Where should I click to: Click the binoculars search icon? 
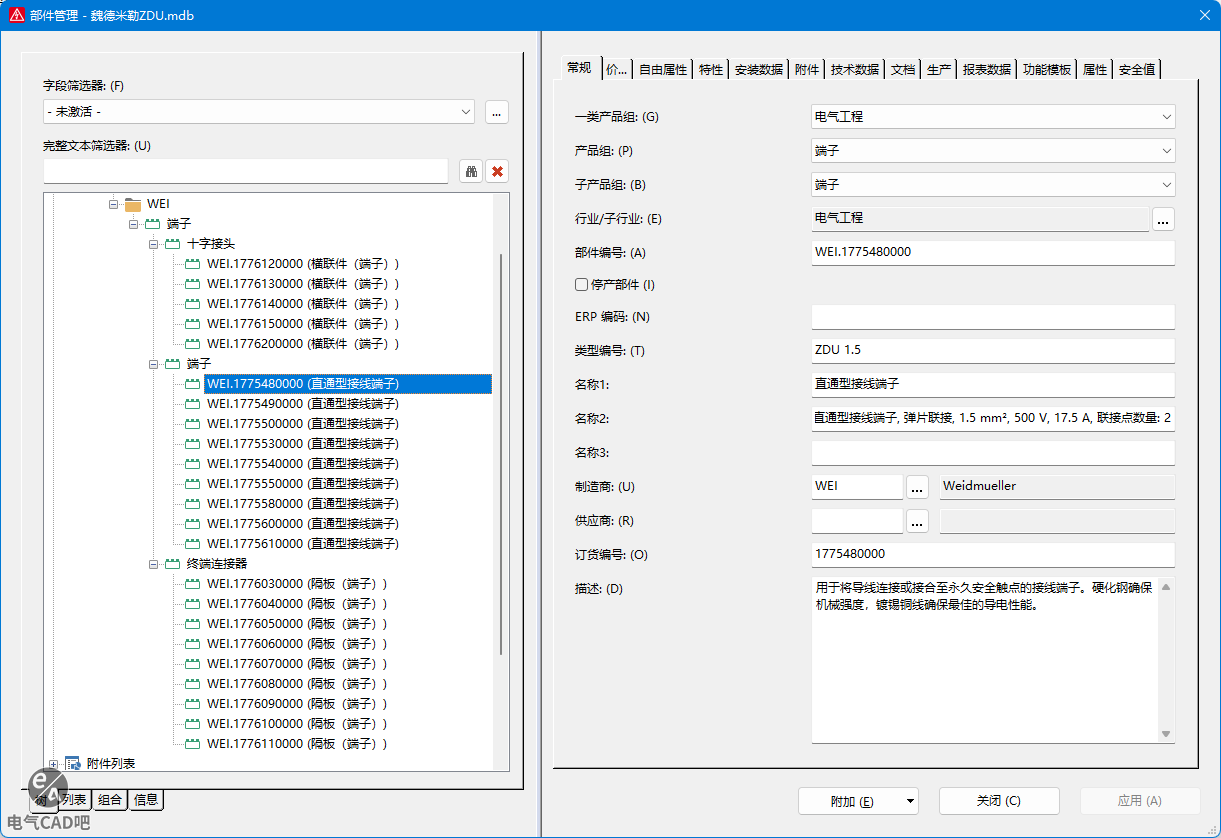471,171
